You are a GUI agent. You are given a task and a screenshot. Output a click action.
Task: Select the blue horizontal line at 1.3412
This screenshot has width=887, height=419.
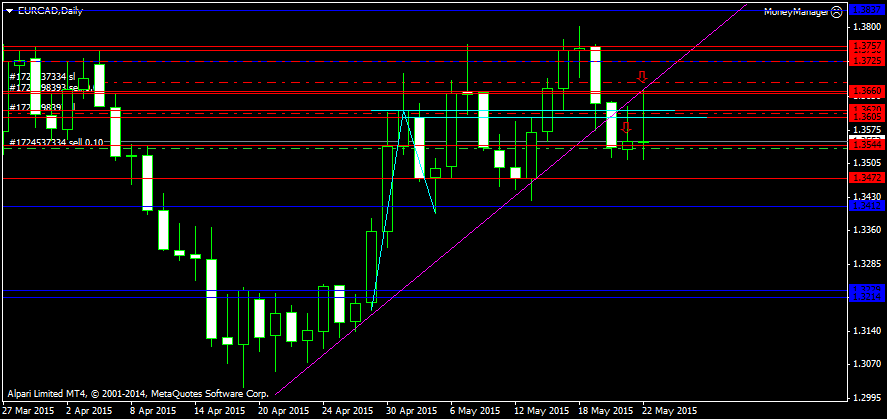(424, 206)
